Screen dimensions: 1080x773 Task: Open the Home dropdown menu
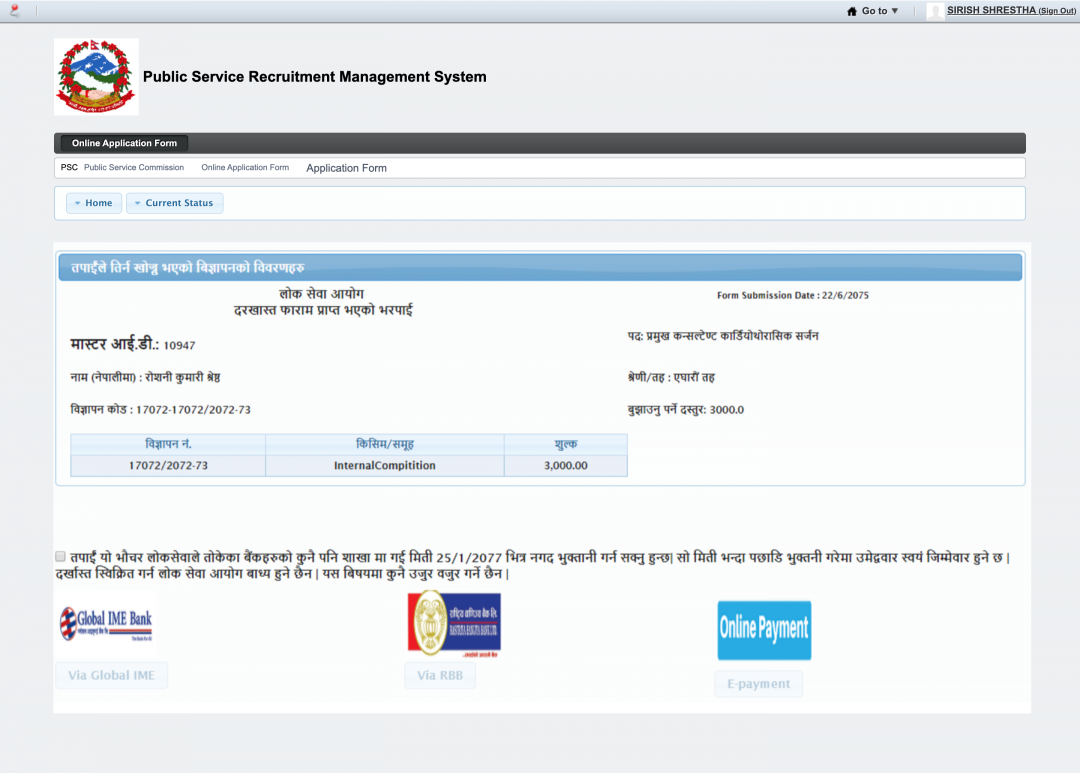coord(94,203)
